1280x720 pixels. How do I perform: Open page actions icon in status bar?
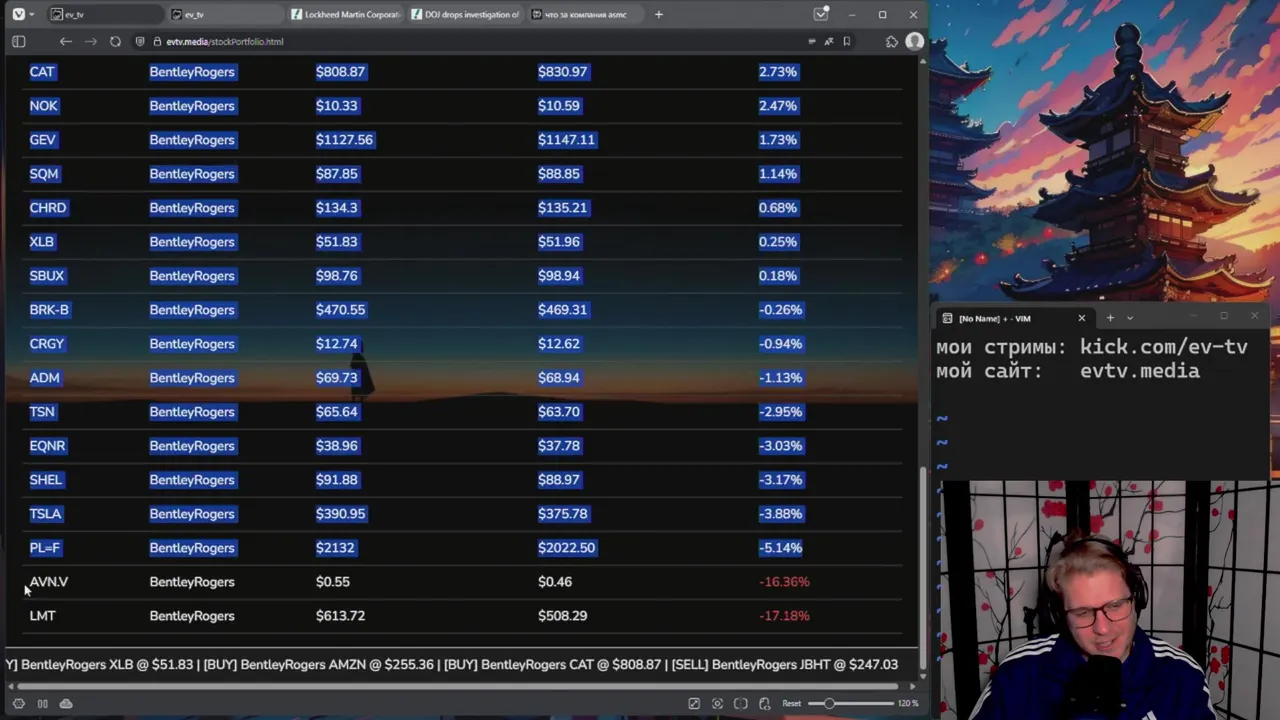click(765, 703)
